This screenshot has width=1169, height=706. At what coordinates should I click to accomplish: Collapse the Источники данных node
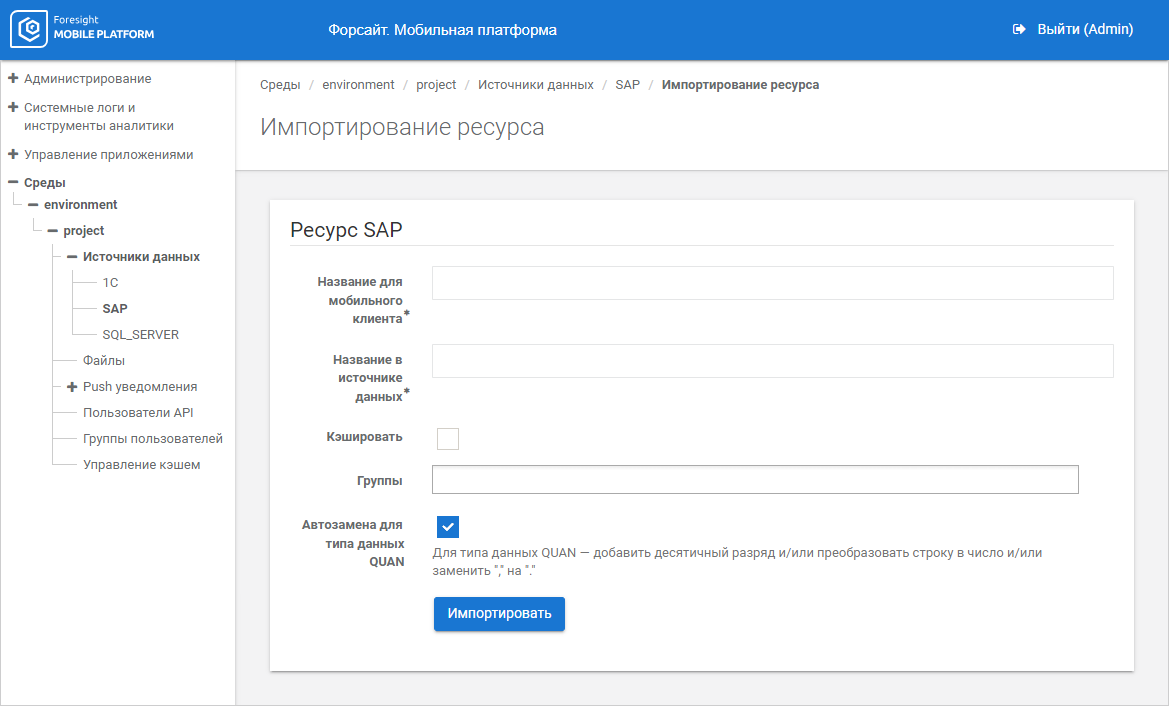[72, 257]
